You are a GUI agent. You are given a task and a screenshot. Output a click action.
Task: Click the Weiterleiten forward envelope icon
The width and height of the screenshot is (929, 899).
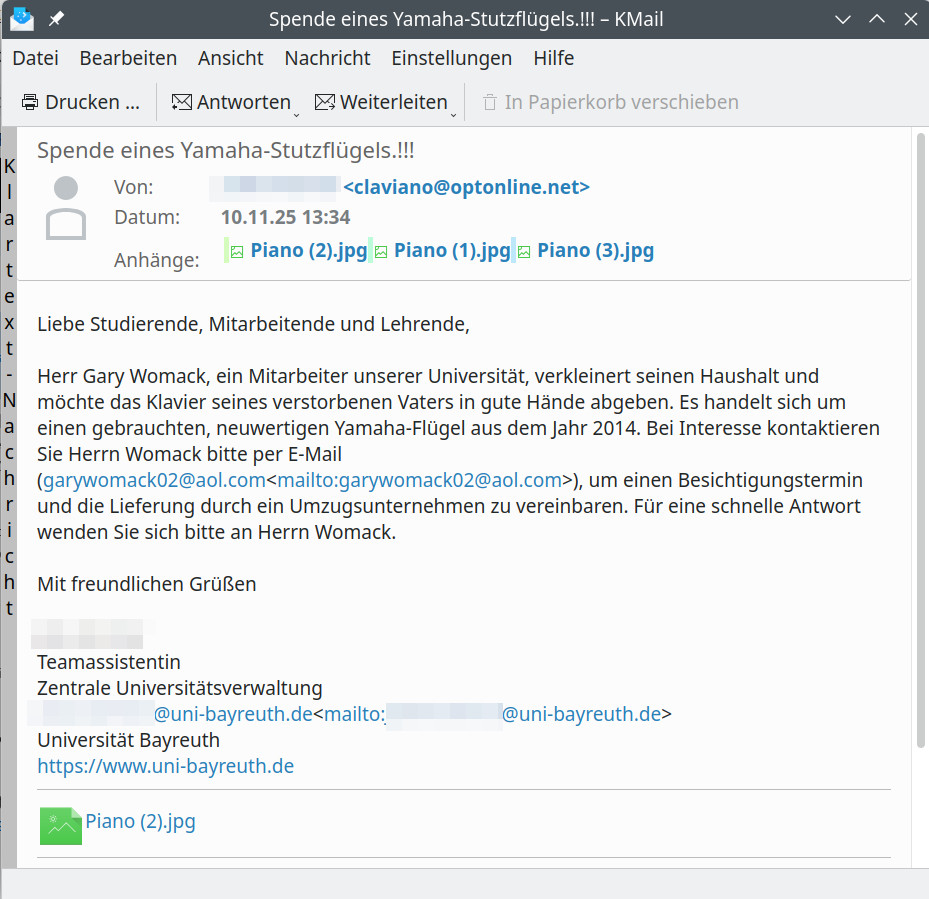(324, 102)
